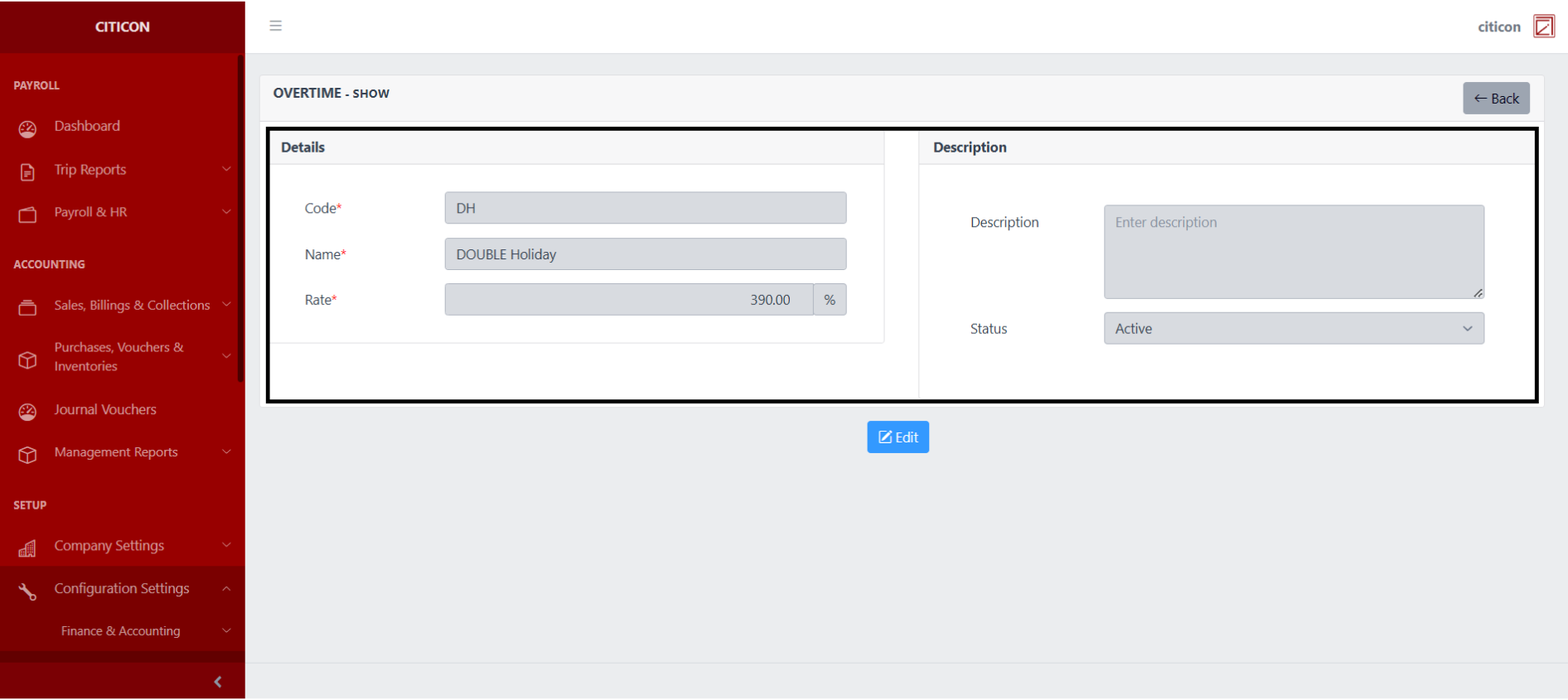Click the Journal Vouchers sidebar icon

(27, 412)
